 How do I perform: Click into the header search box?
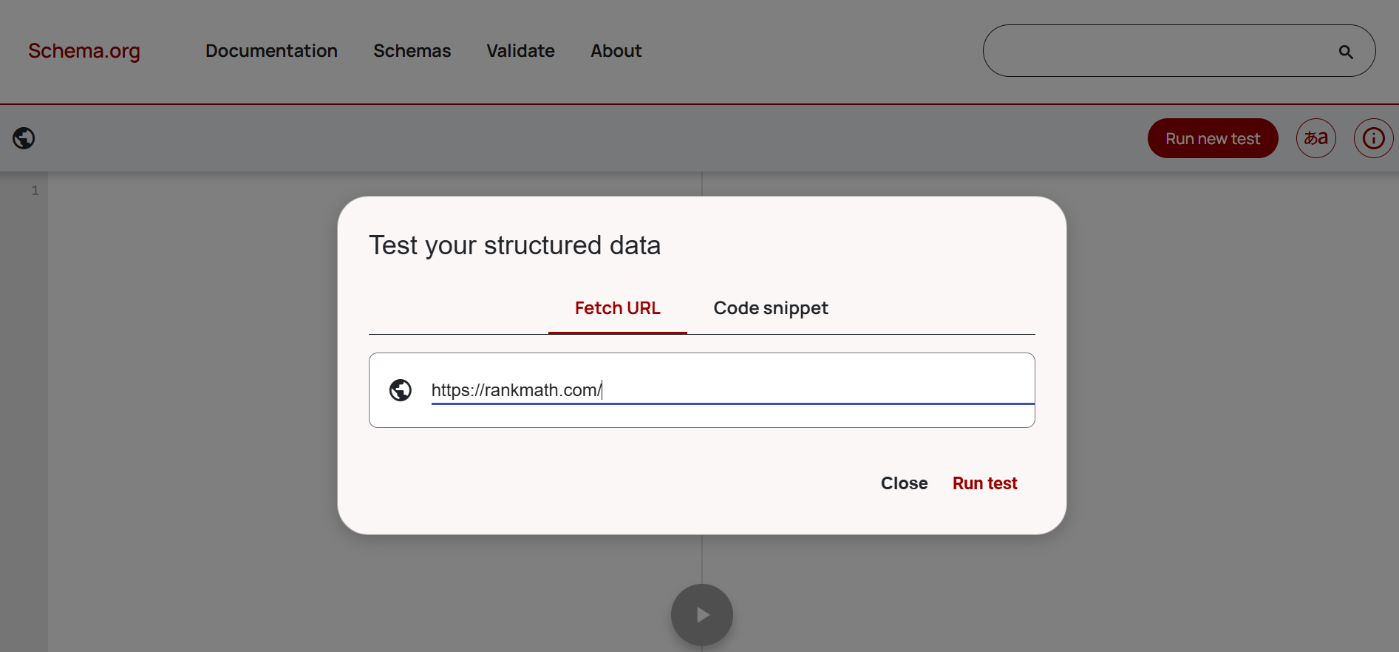pos(1160,52)
